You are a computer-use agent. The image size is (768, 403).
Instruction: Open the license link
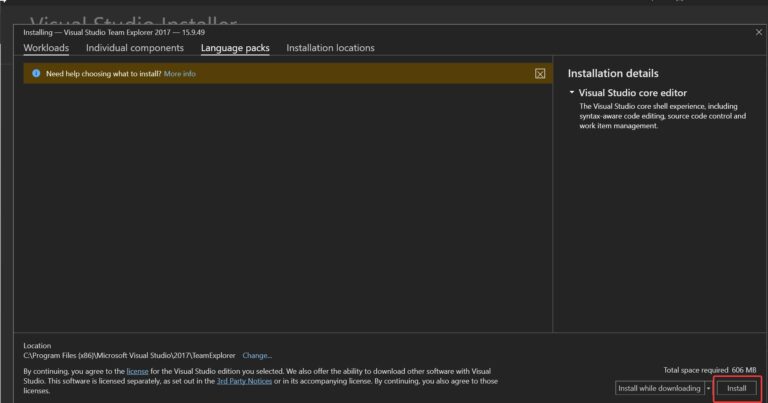[x=137, y=370]
